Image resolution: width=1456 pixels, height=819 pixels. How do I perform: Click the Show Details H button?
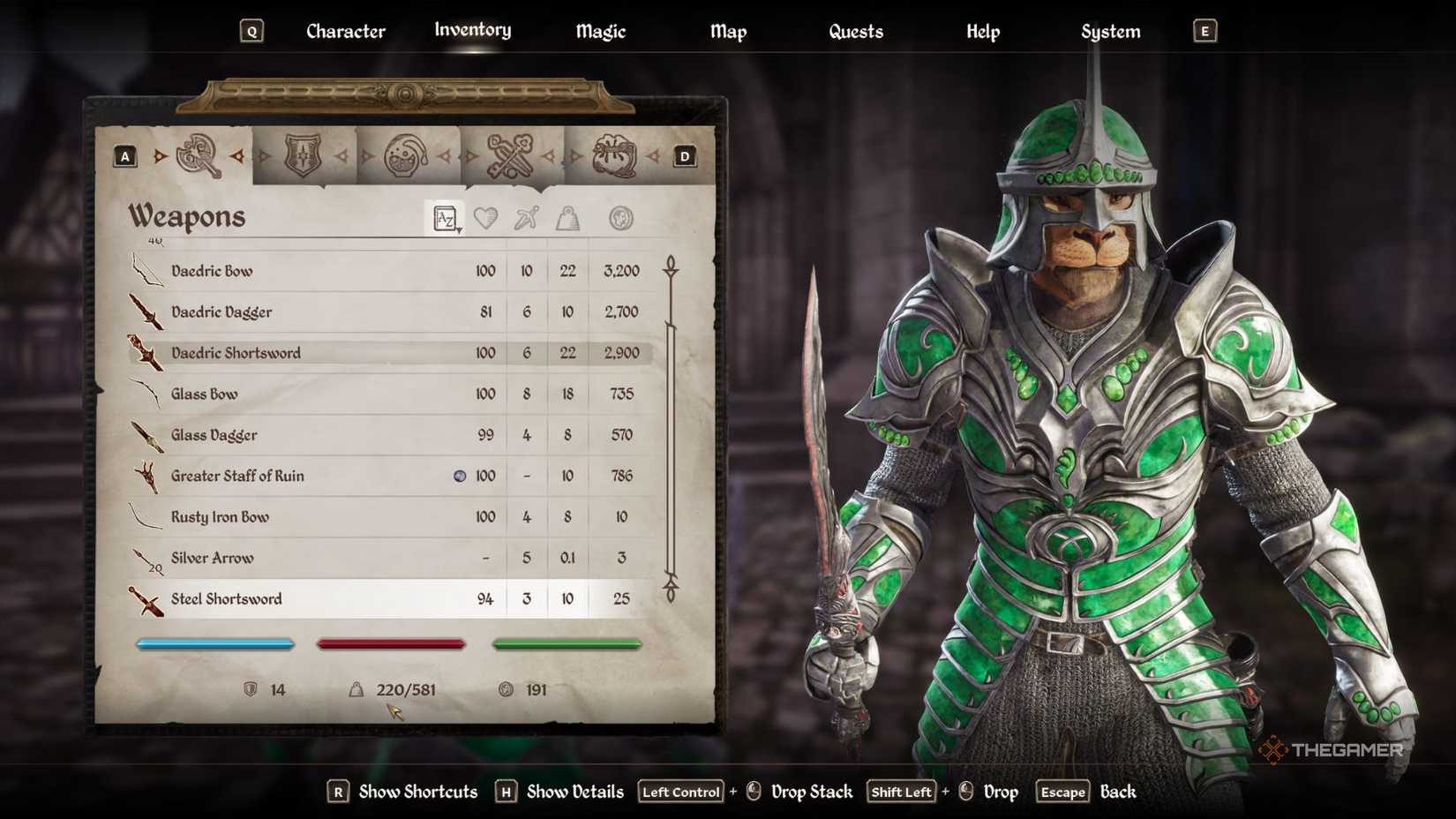(x=559, y=792)
